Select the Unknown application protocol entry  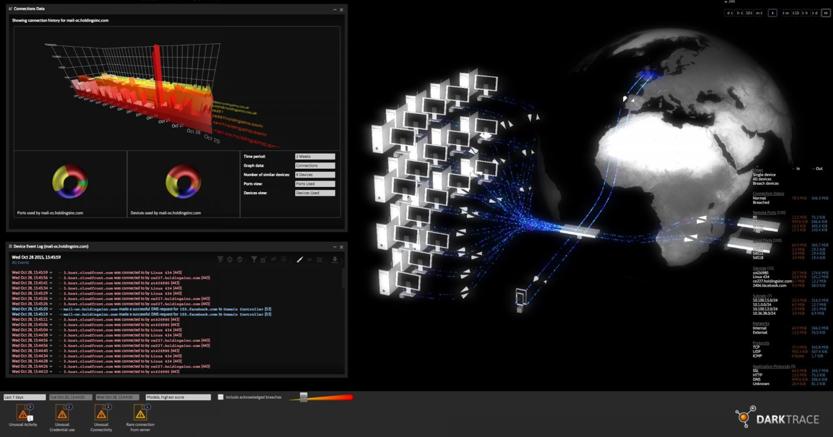click(x=761, y=383)
